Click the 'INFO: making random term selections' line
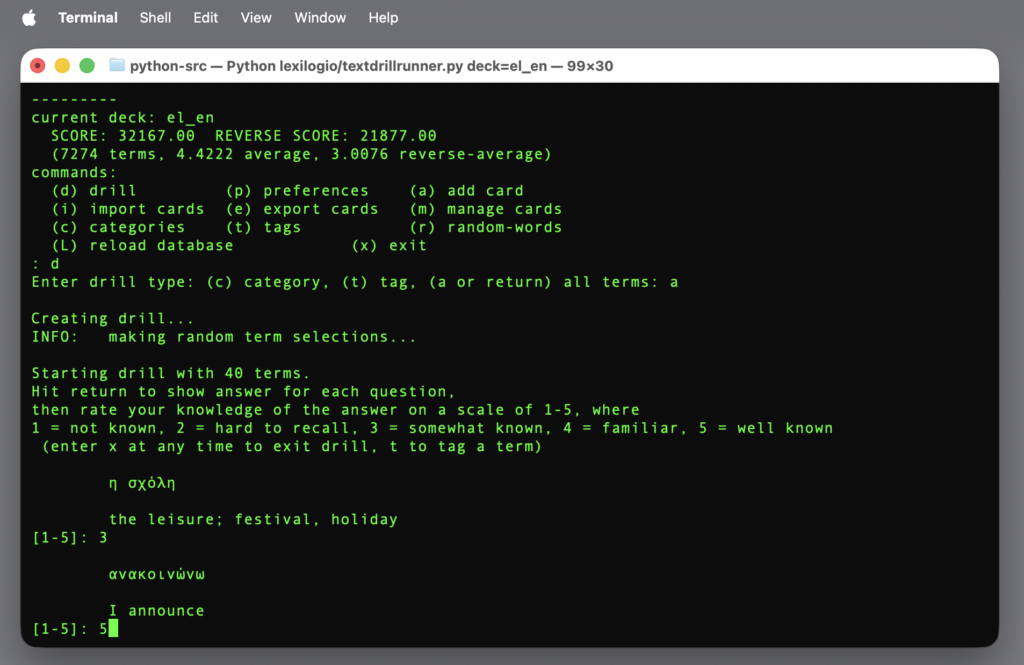The image size is (1024, 665). click(x=224, y=337)
